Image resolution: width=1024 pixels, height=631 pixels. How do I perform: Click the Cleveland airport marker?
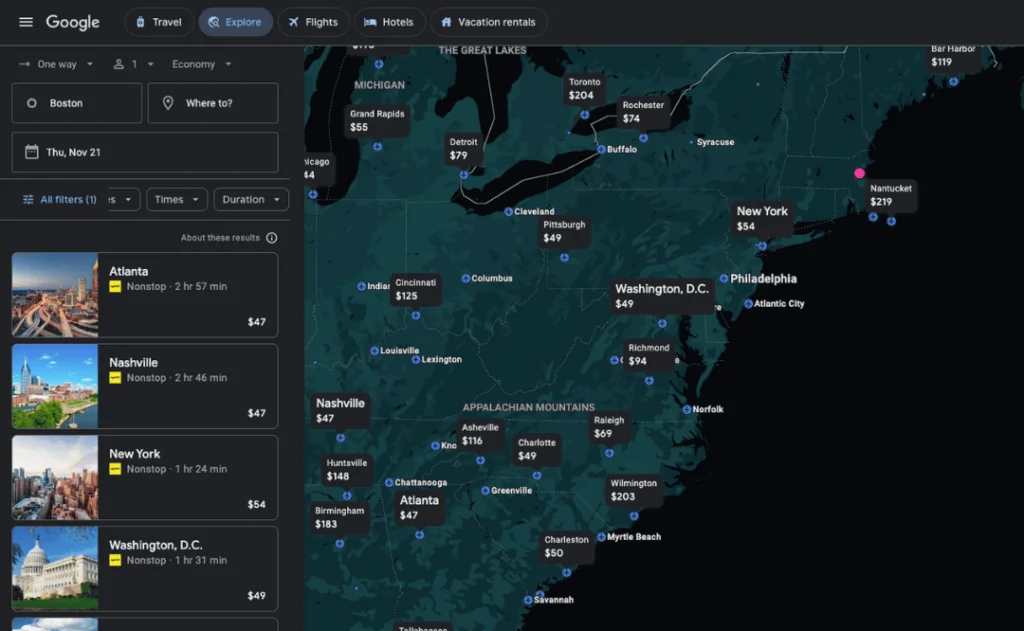pyautogui.click(x=508, y=212)
